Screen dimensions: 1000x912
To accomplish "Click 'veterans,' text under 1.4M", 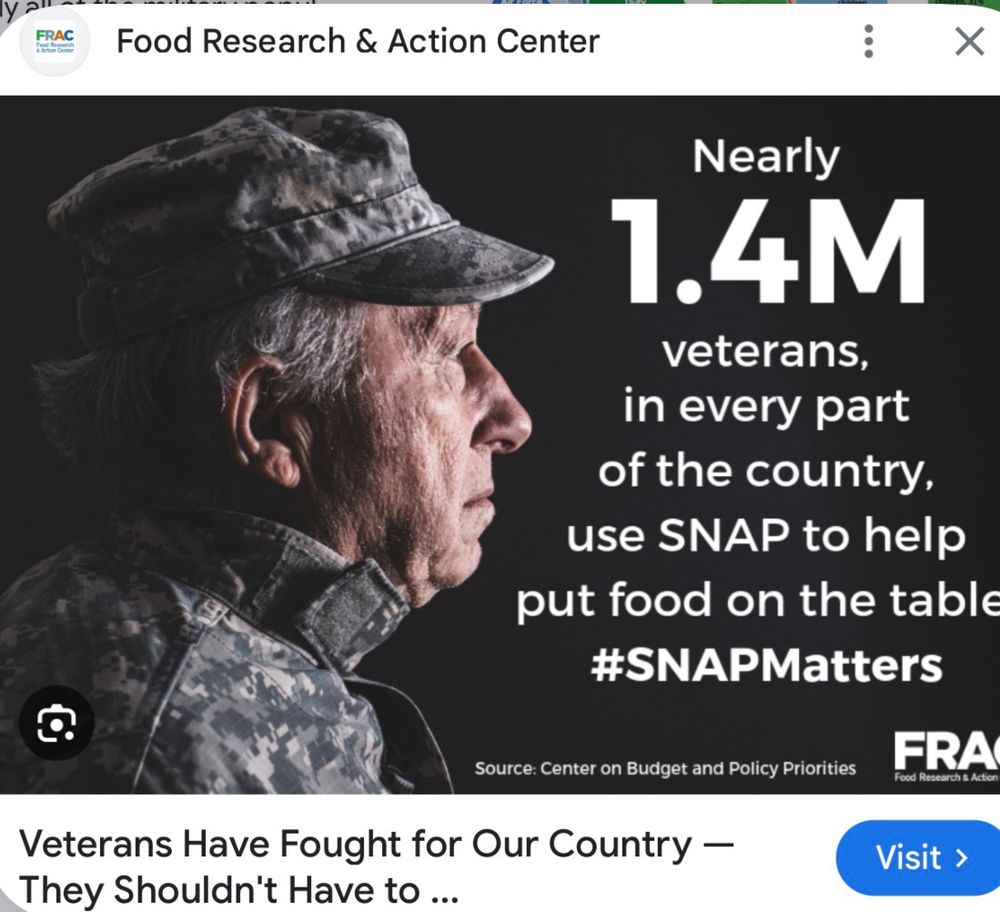I will pyautogui.click(x=765, y=352).
